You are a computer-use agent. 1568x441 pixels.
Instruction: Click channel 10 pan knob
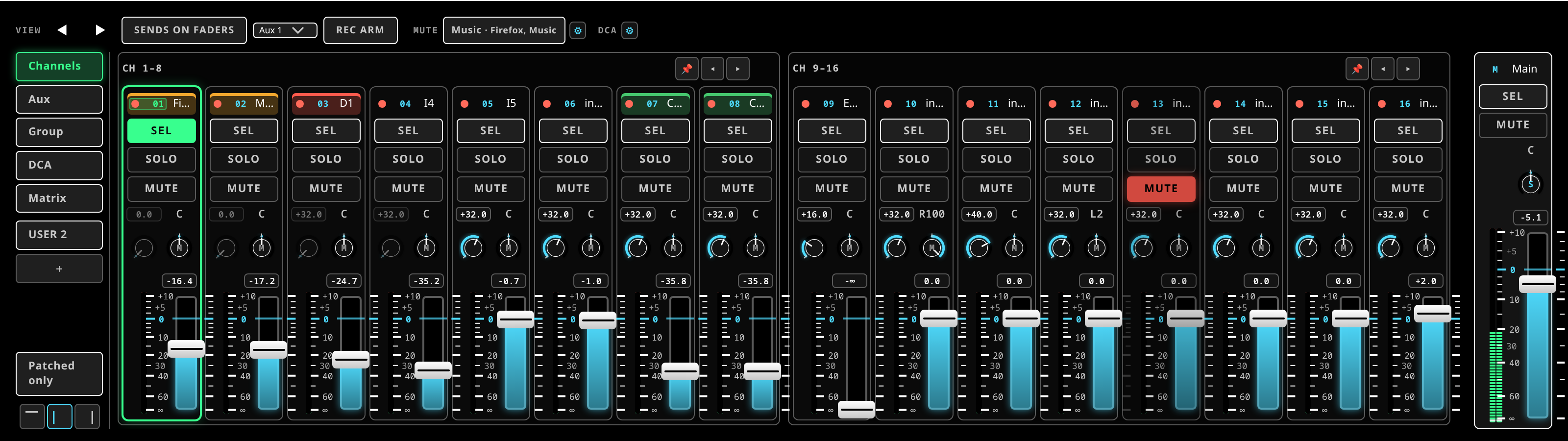(932, 247)
